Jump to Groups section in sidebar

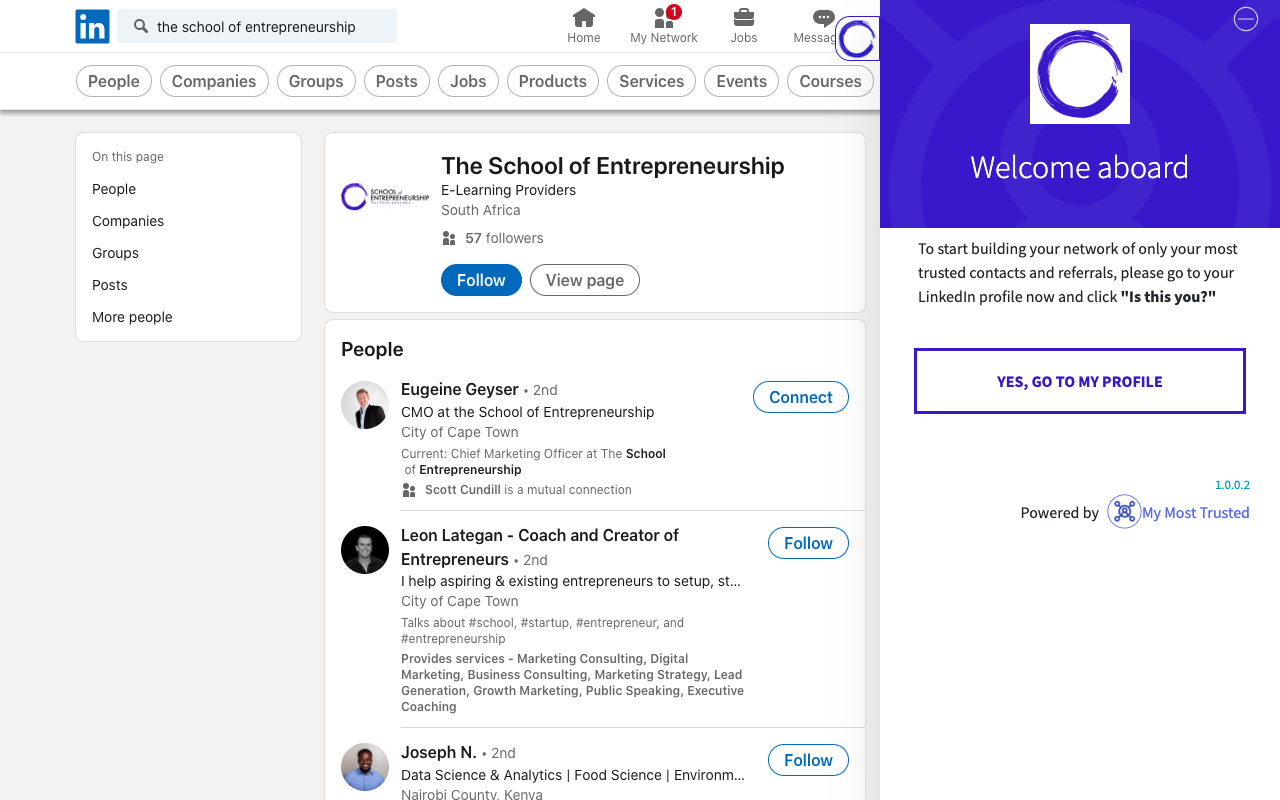(x=115, y=253)
